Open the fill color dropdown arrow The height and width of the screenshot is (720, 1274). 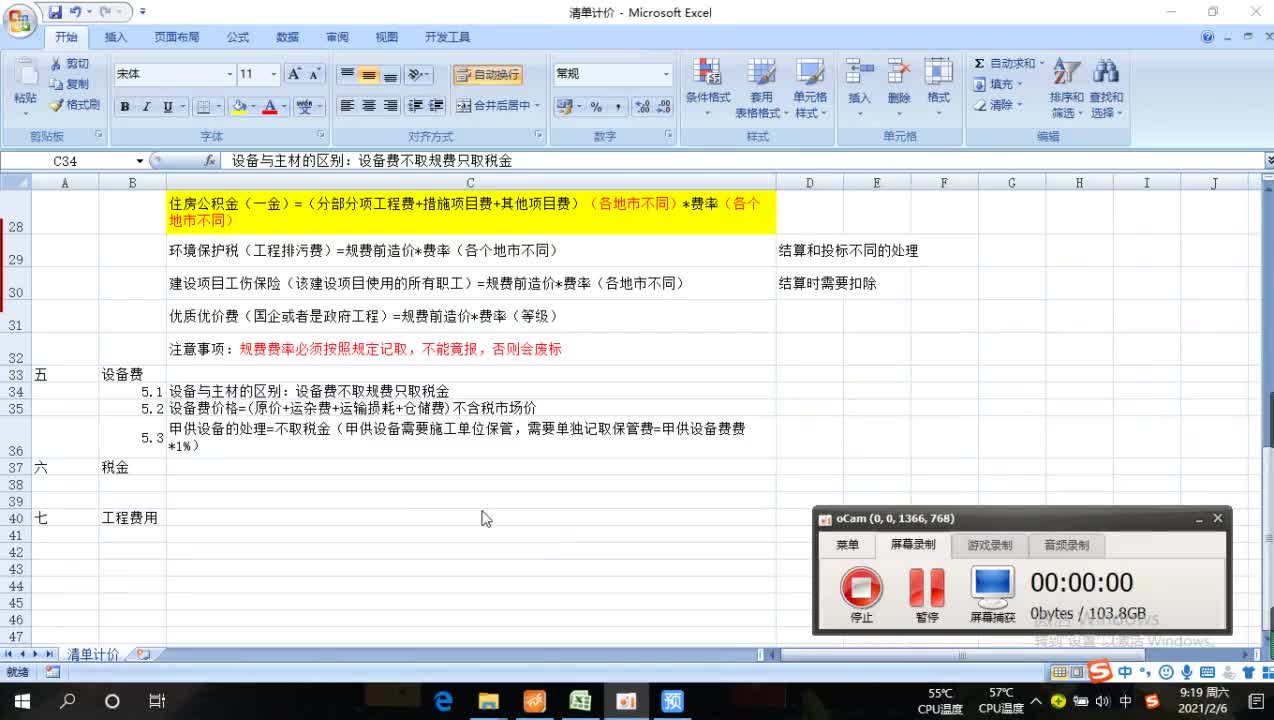pyautogui.click(x=253, y=107)
